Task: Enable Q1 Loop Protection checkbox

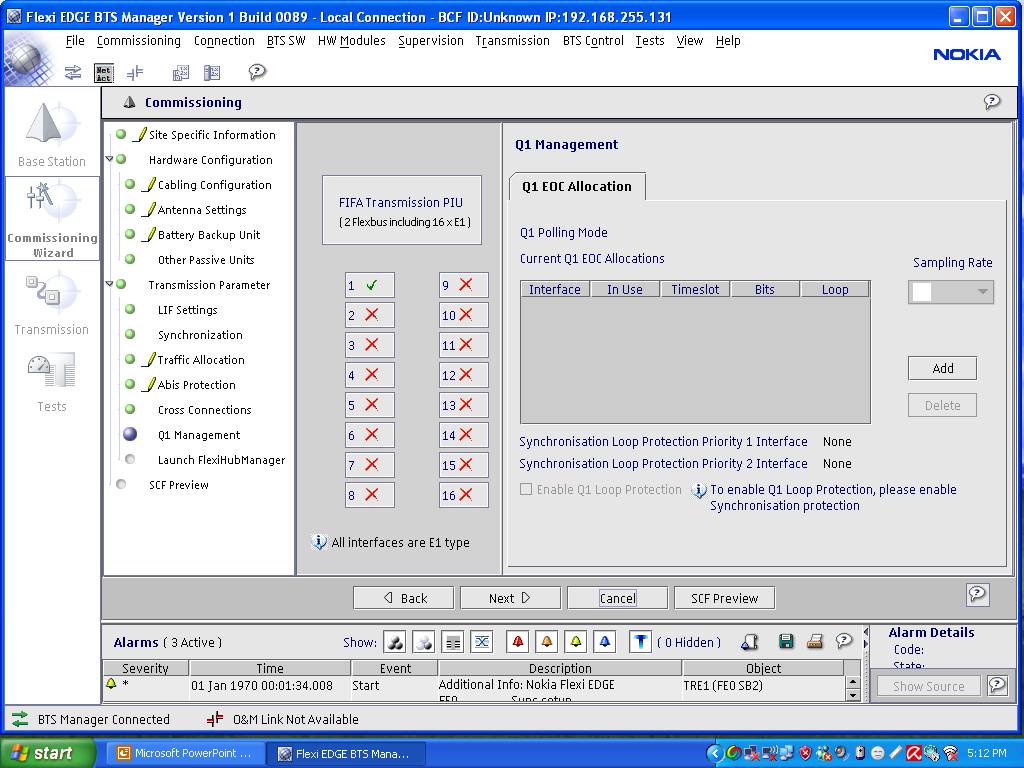Action: click(526, 490)
